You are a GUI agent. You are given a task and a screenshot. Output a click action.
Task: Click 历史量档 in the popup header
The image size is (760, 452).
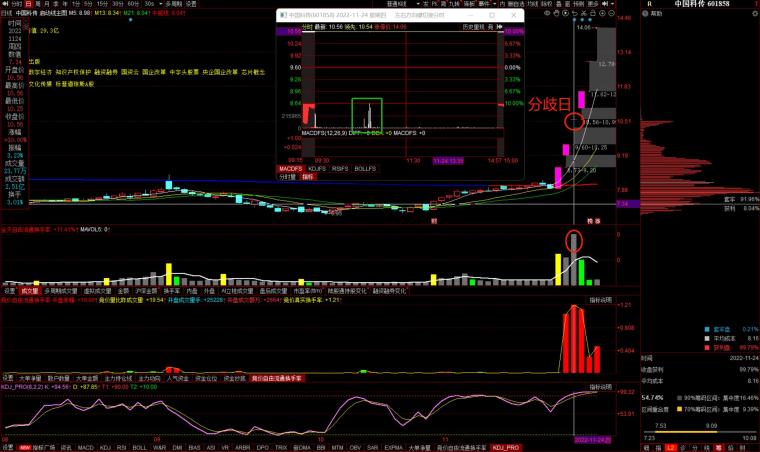[473, 27]
